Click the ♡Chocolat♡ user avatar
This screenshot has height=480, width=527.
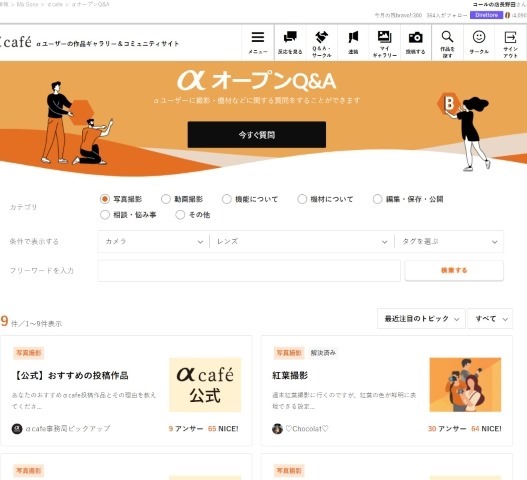277,429
